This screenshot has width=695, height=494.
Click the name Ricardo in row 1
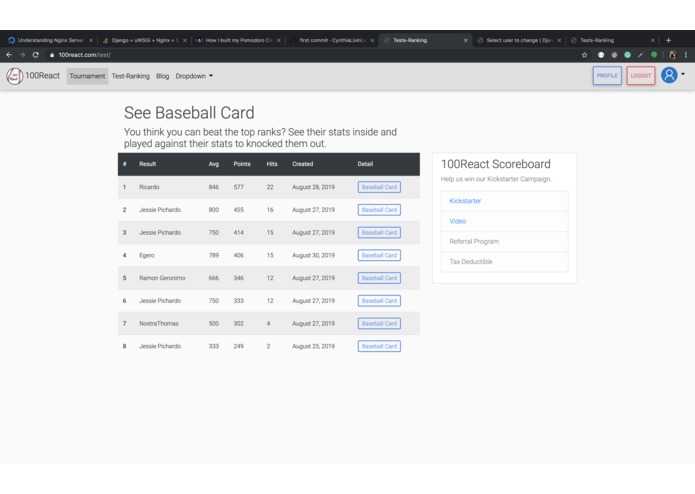(x=149, y=187)
